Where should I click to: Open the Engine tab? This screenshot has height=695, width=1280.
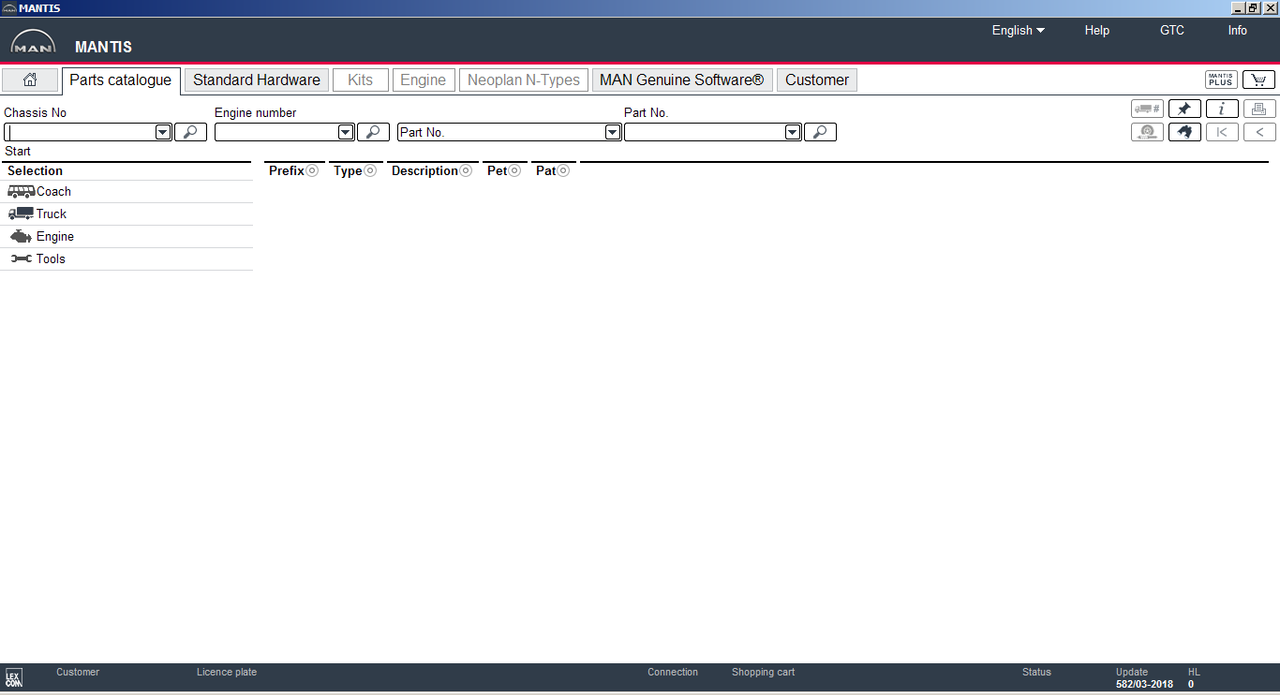(423, 80)
